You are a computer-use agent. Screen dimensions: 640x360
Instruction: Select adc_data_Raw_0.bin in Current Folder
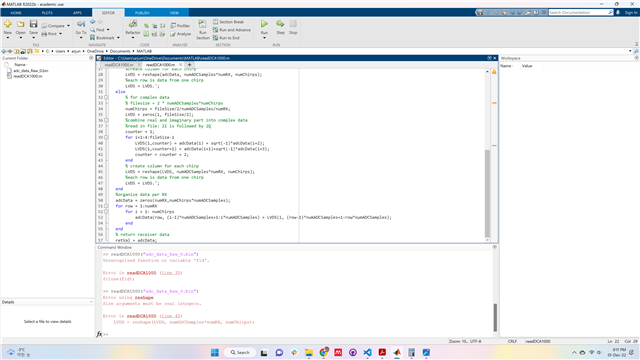pyautogui.click(x=31, y=71)
